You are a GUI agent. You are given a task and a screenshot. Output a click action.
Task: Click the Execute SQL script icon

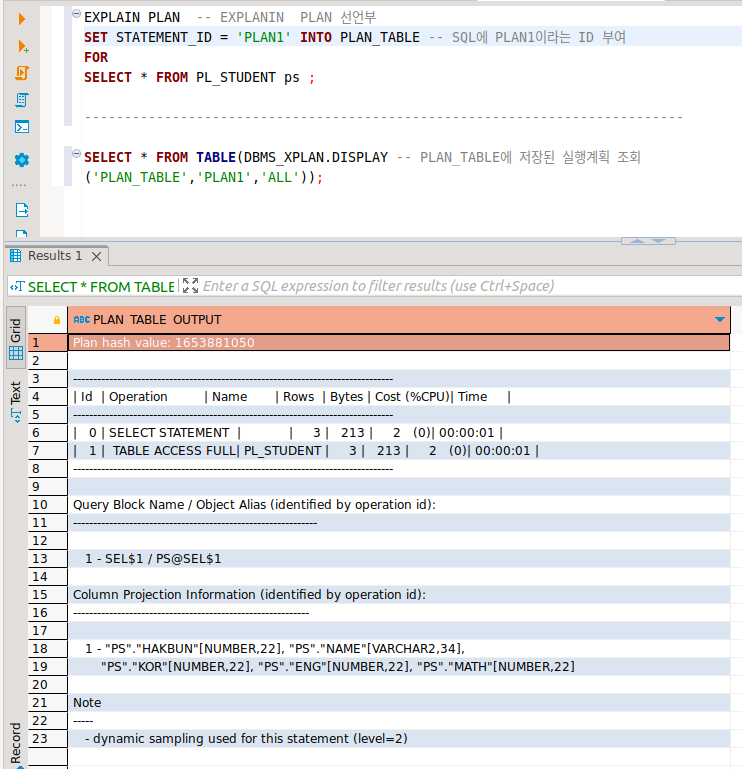[22, 73]
